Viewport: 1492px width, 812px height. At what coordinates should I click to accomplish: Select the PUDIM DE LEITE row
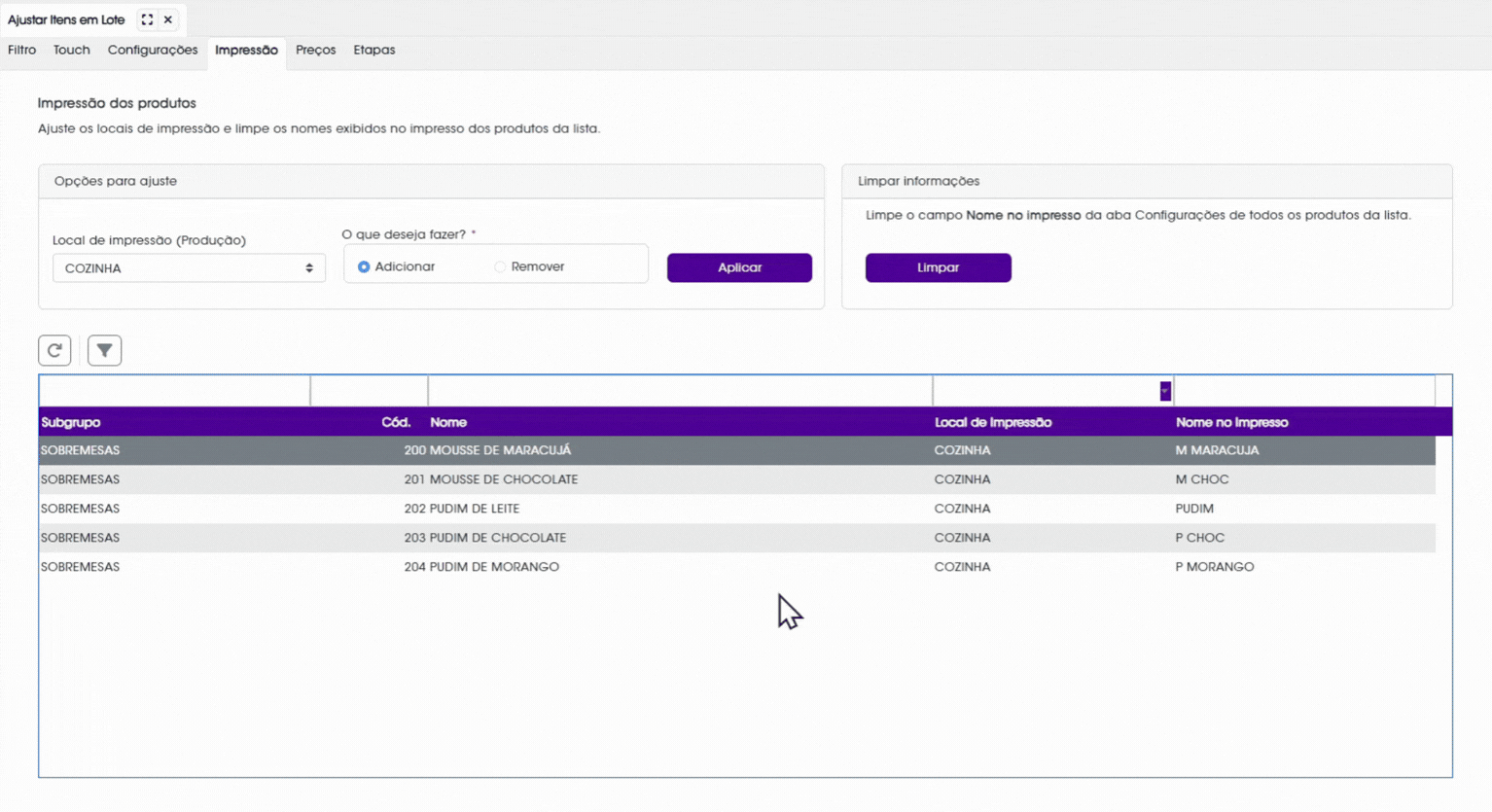(x=737, y=509)
